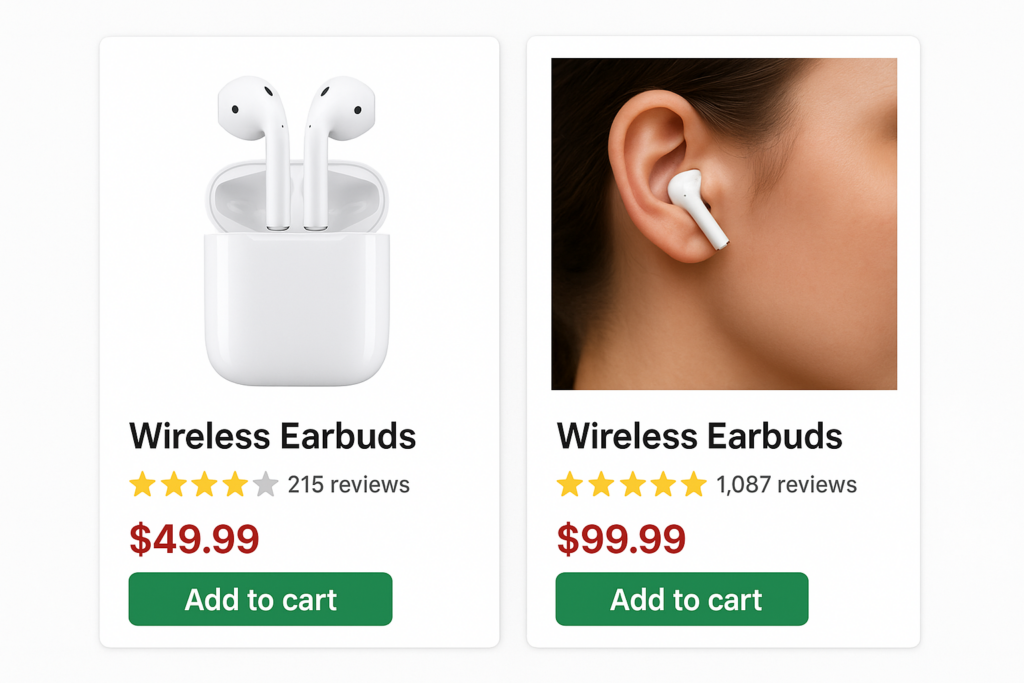View the earbud-in-ear product photo
Screen dimensions: 1024x683
[x=724, y=224]
